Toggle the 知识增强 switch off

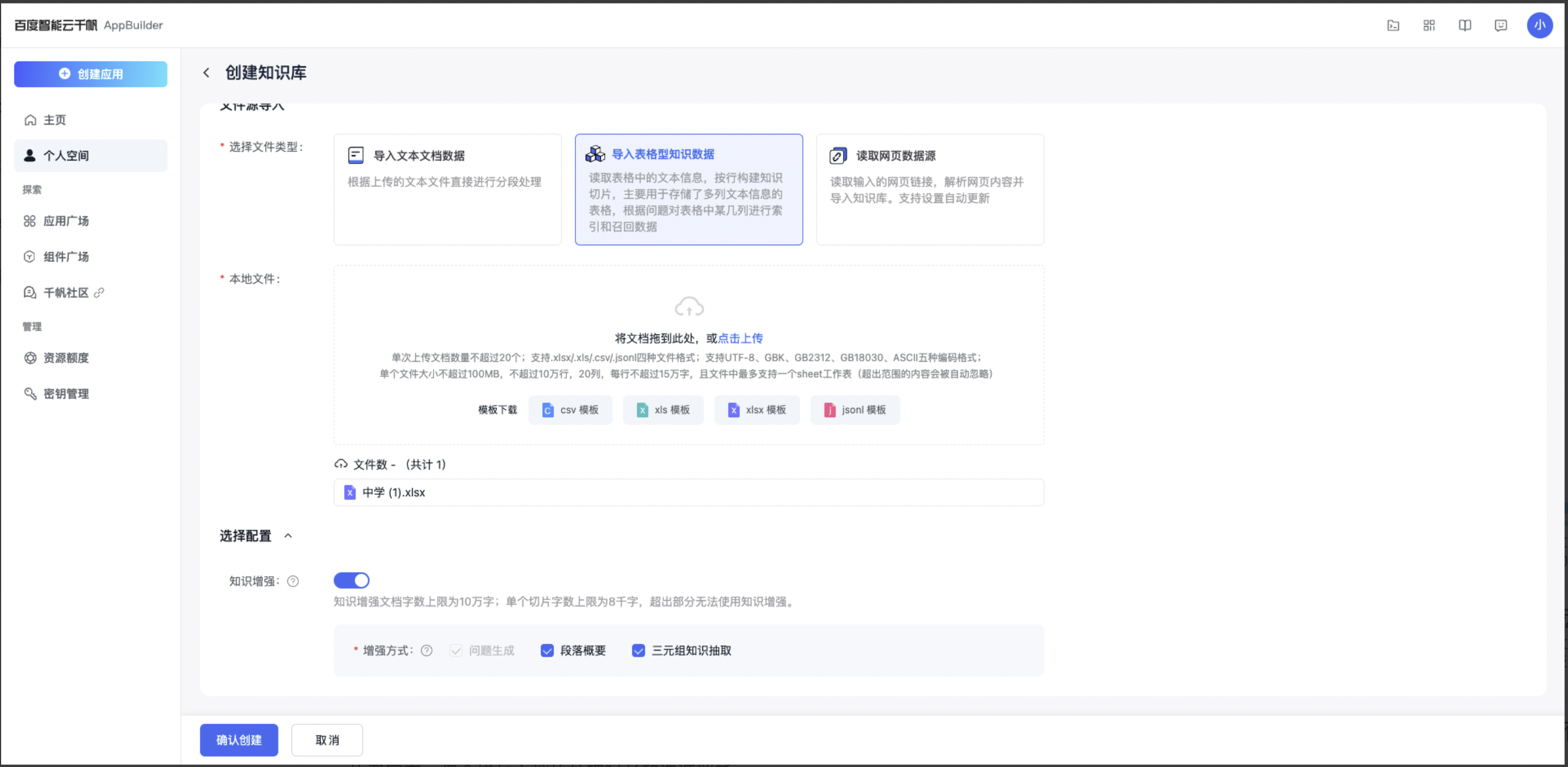(x=351, y=581)
